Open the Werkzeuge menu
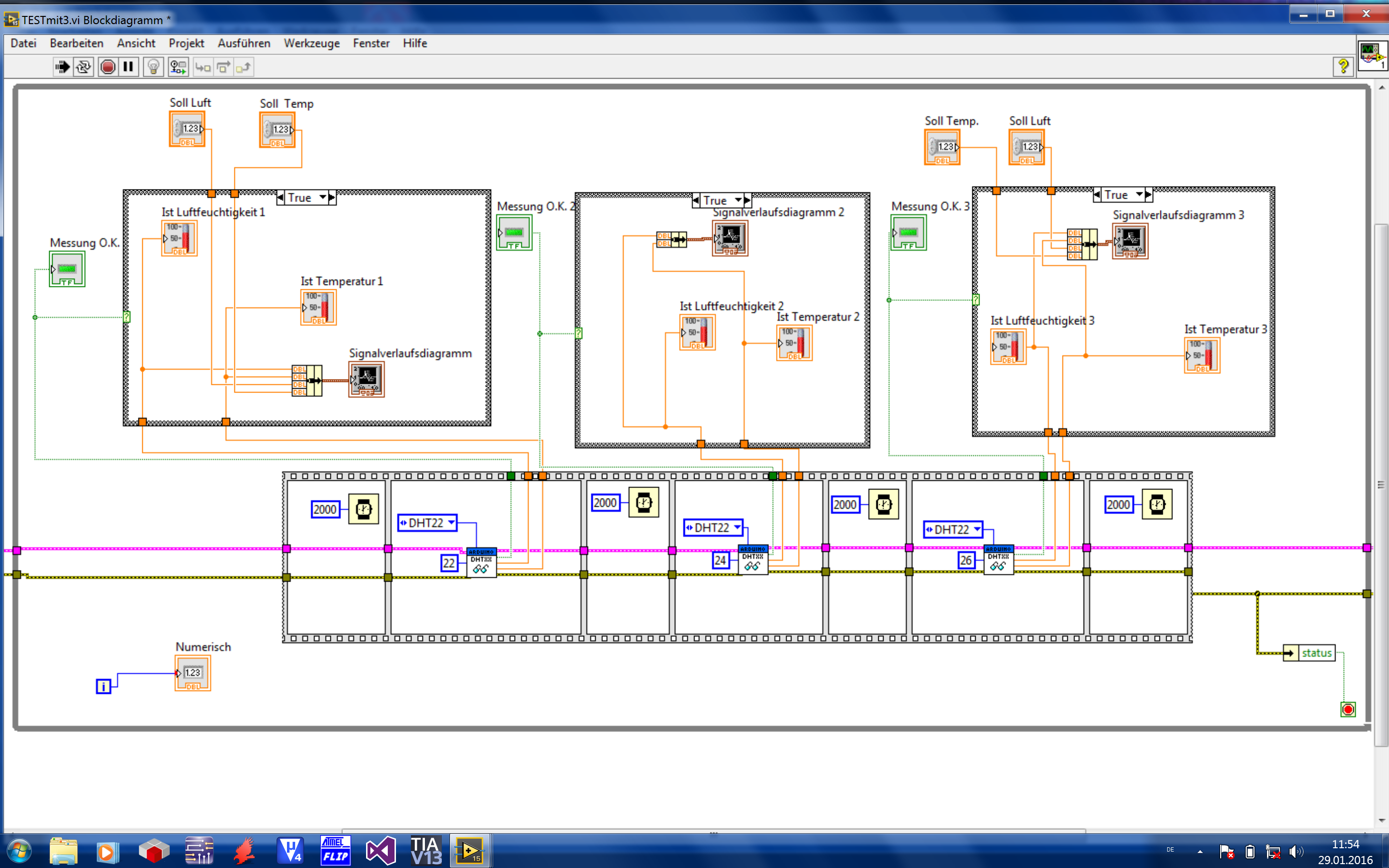This screenshot has width=1389, height=868. tap(311, 43)
